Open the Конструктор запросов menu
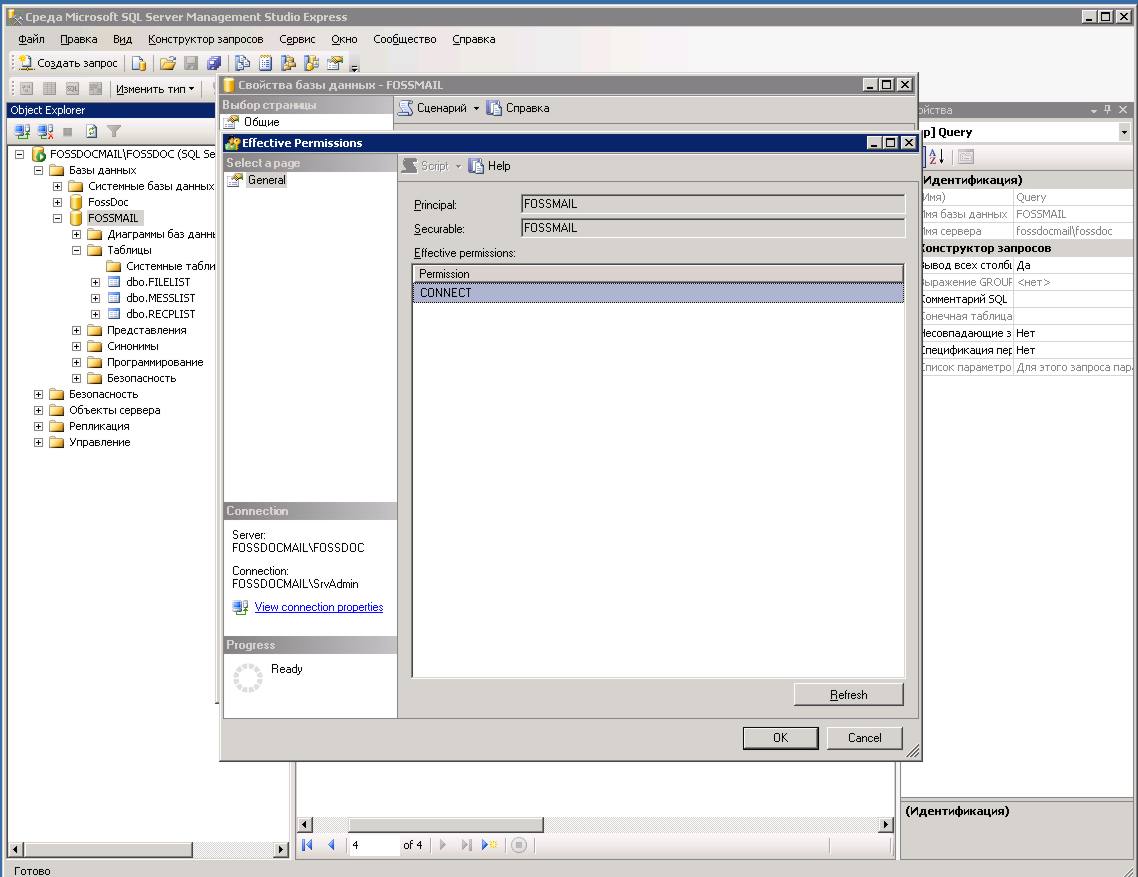This screenshot has height=877, width=1138. [205, 39]
